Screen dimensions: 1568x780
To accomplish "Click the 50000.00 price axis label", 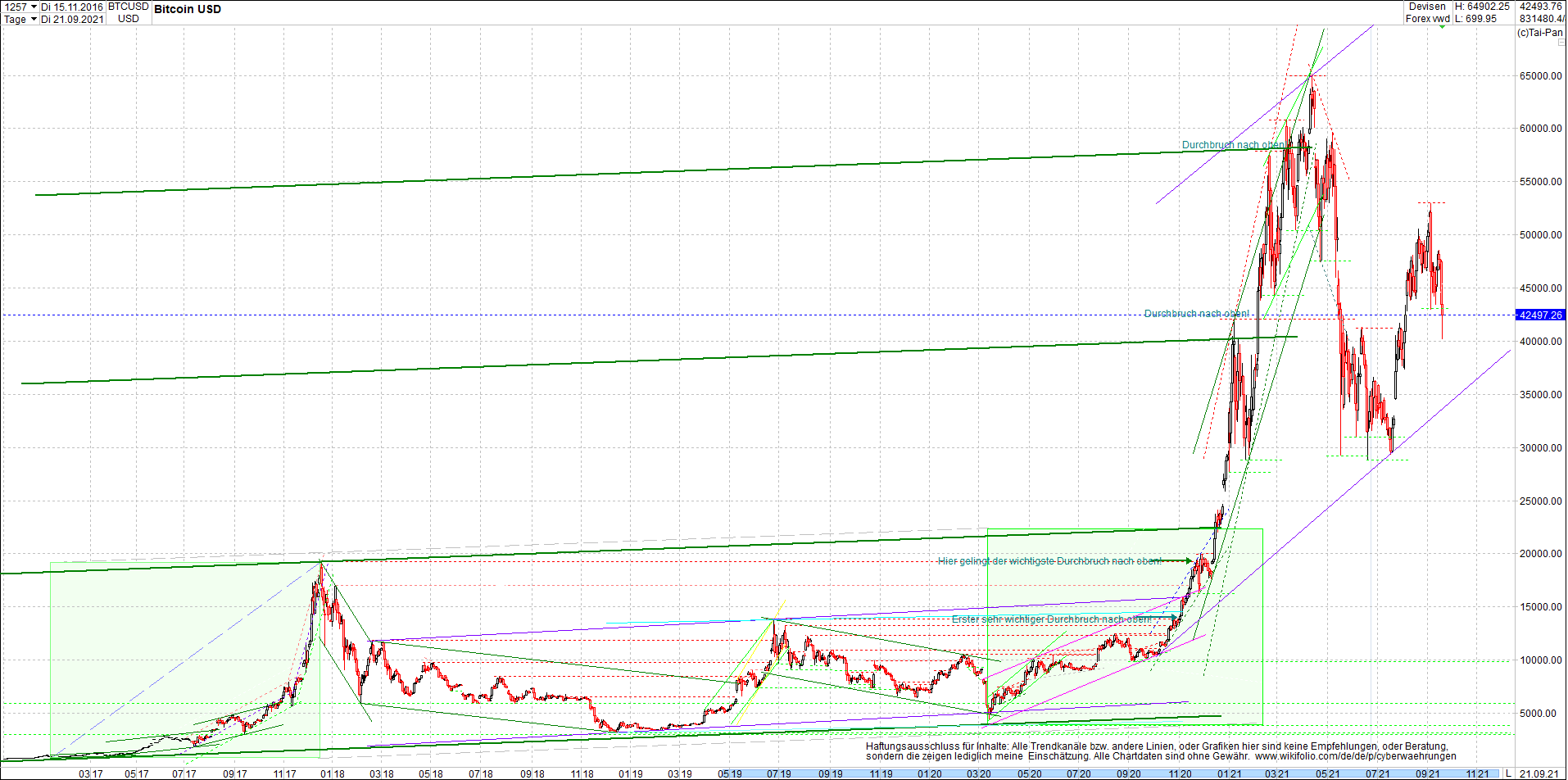I will (1541, 235).
